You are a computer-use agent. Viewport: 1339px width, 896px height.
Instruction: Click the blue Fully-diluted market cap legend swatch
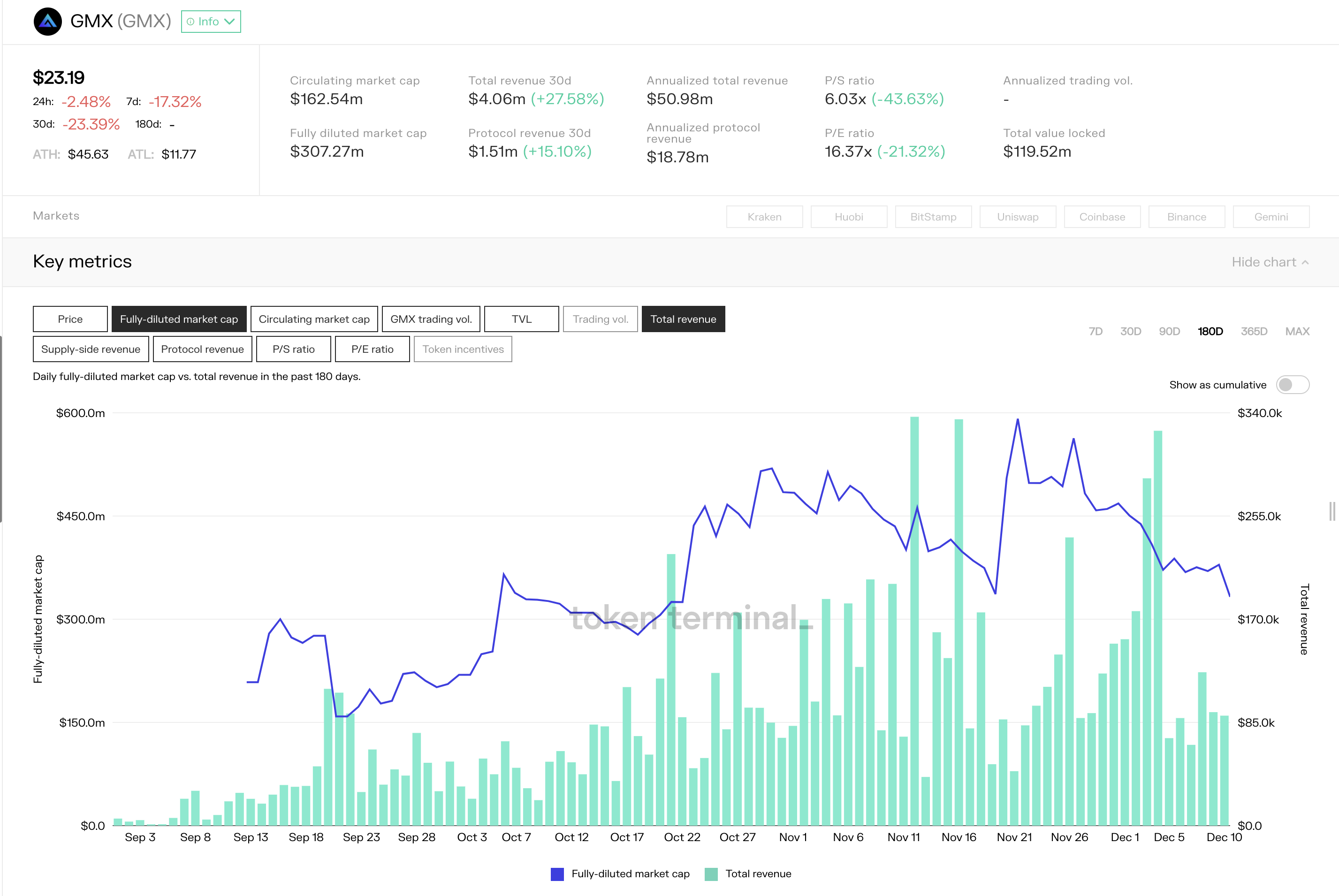(557, 873)
